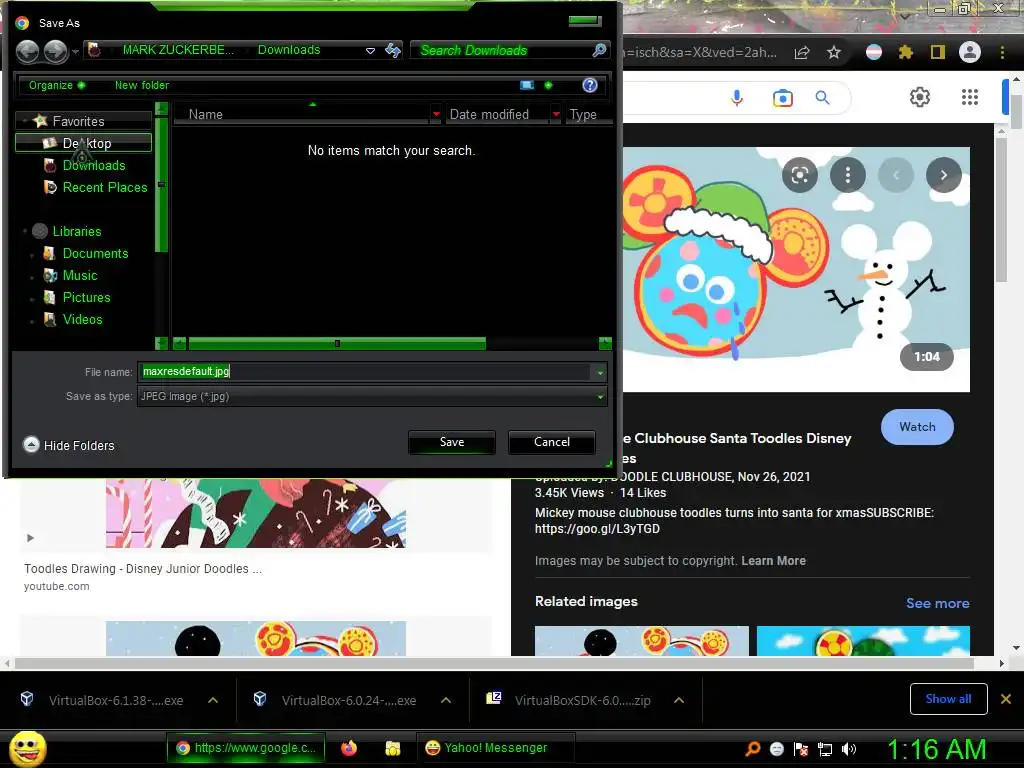Image resolution: width=1024 pixels, height=768 pixels.
Task: Click Google search magnifier icon
Action: click(822, 98)
